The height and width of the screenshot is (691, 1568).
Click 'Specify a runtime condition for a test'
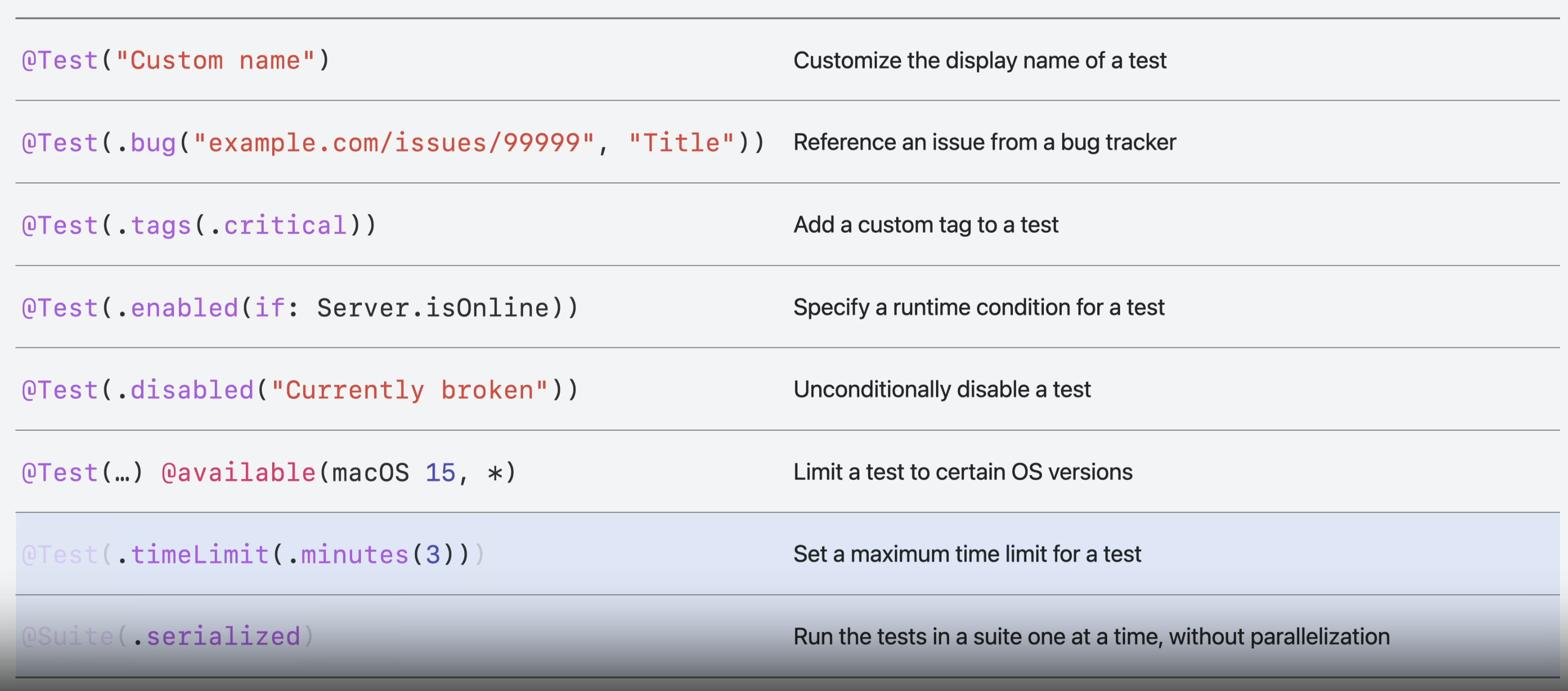(x=978, y=307)
